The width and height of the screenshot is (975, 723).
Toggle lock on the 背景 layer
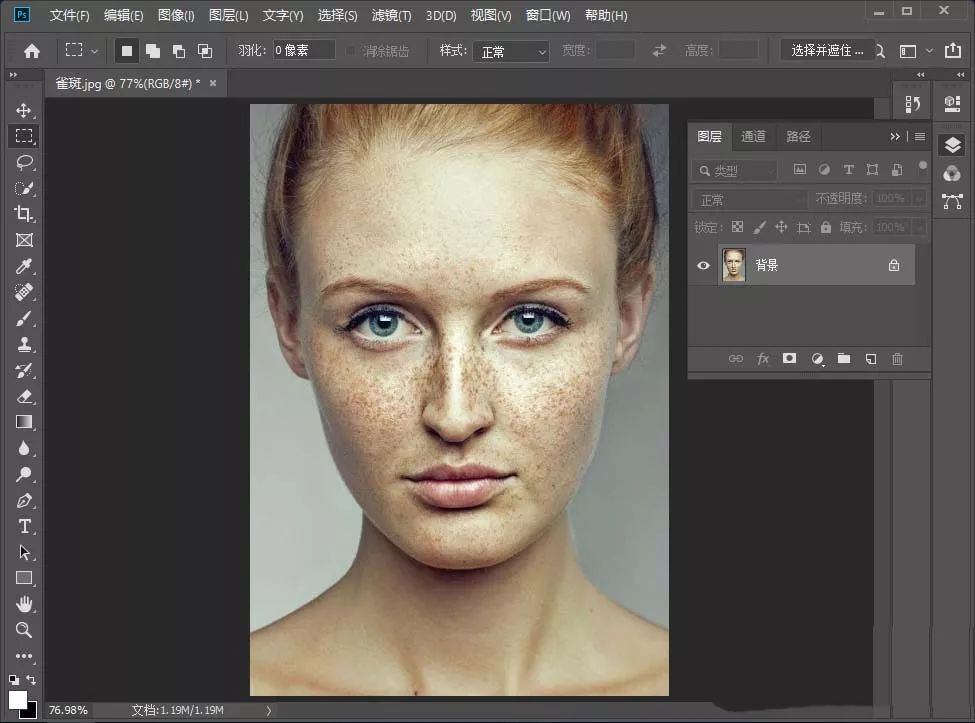coord(894,265)
